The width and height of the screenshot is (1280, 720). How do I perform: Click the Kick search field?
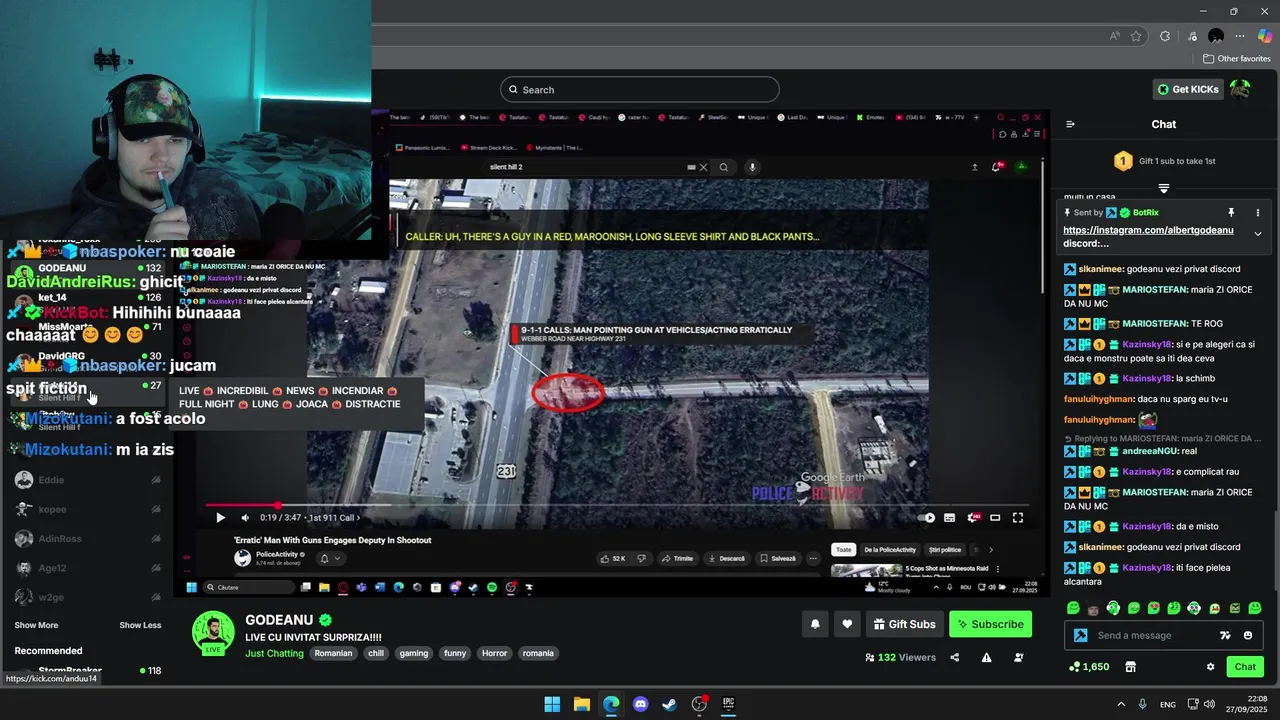640,89
